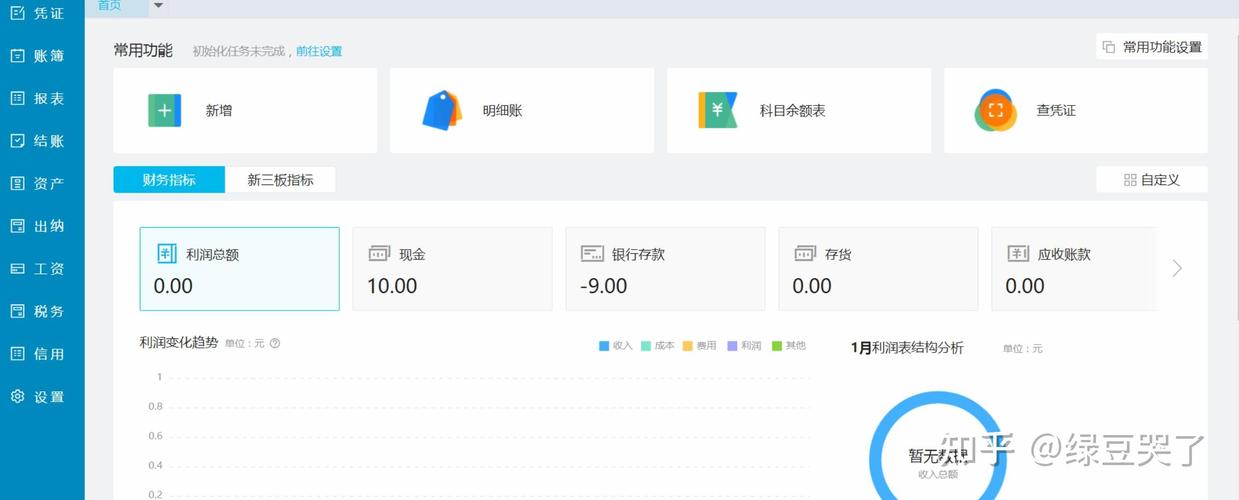Open the 查凭证 scan icon

(995, 111)
